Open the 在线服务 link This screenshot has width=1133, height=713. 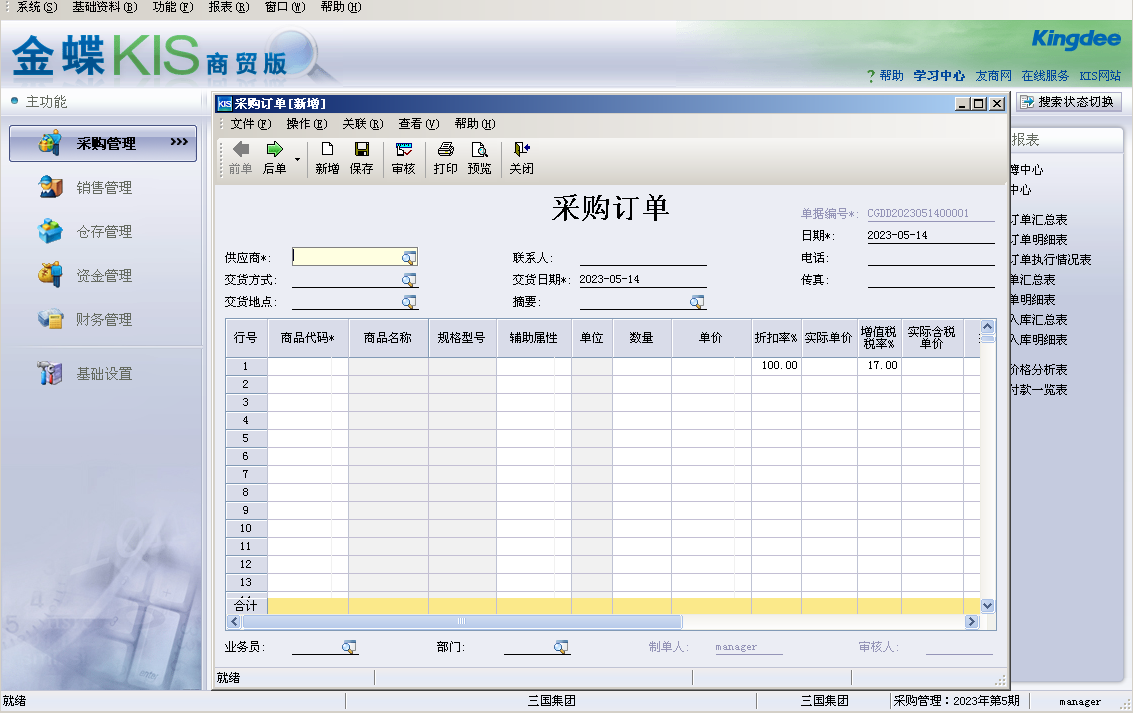(1045, 76)
